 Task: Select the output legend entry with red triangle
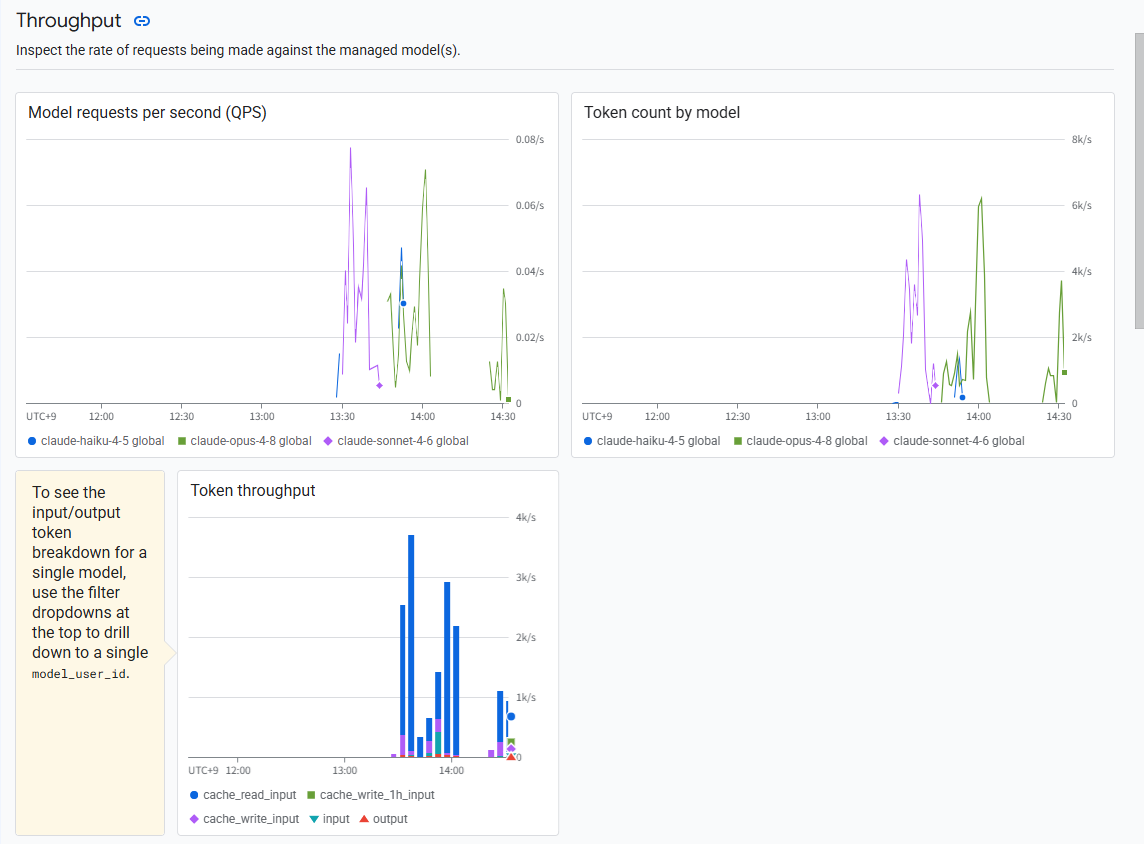pos(384,818)
